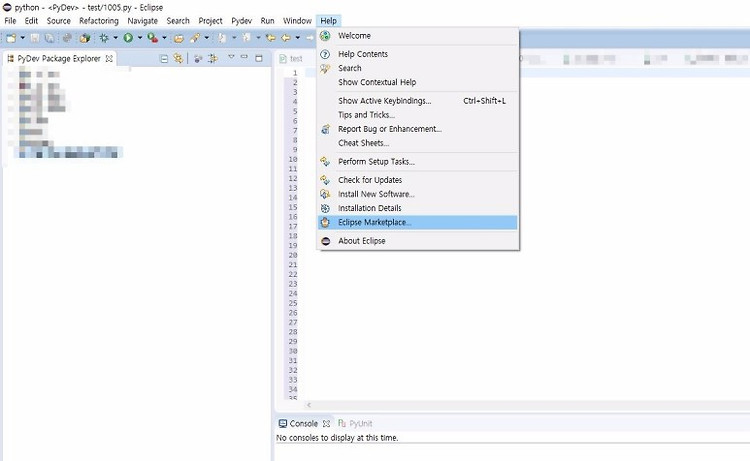Image resolution: width=750 pixels, height=461 pixels.
Task: Open the Search toolbar dropdown arrow
Action: [207, 38]
